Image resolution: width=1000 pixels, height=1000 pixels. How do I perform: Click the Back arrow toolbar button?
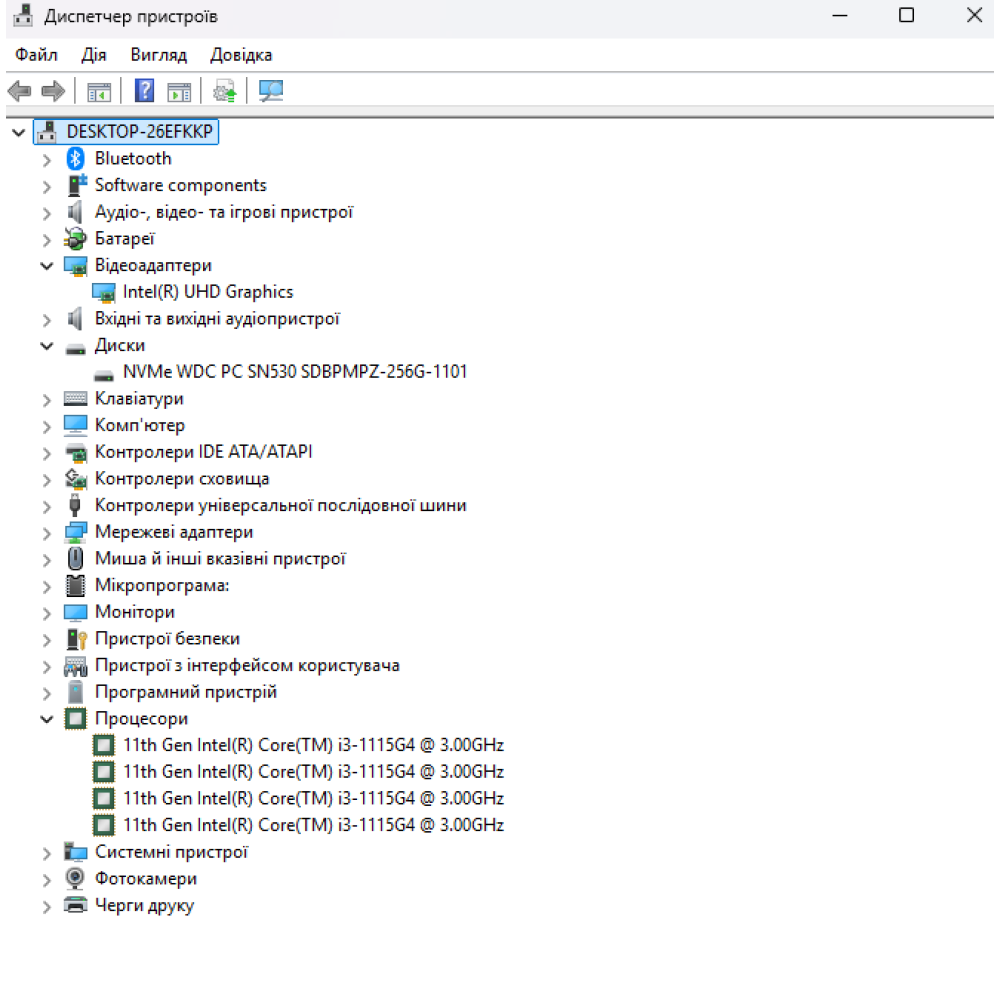[x=19, y=92]
